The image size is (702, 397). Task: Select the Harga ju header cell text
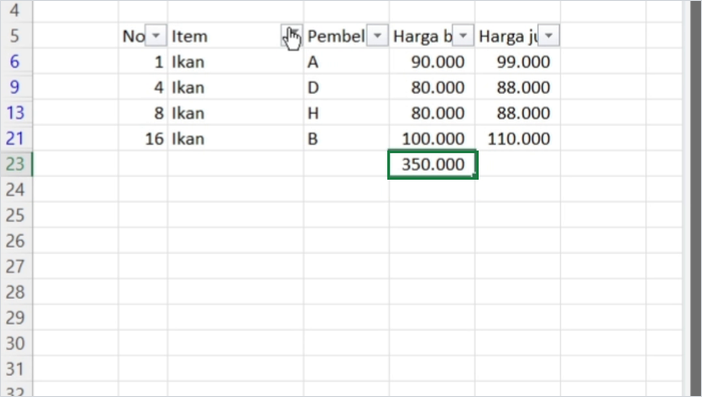(x=508, y=36)
